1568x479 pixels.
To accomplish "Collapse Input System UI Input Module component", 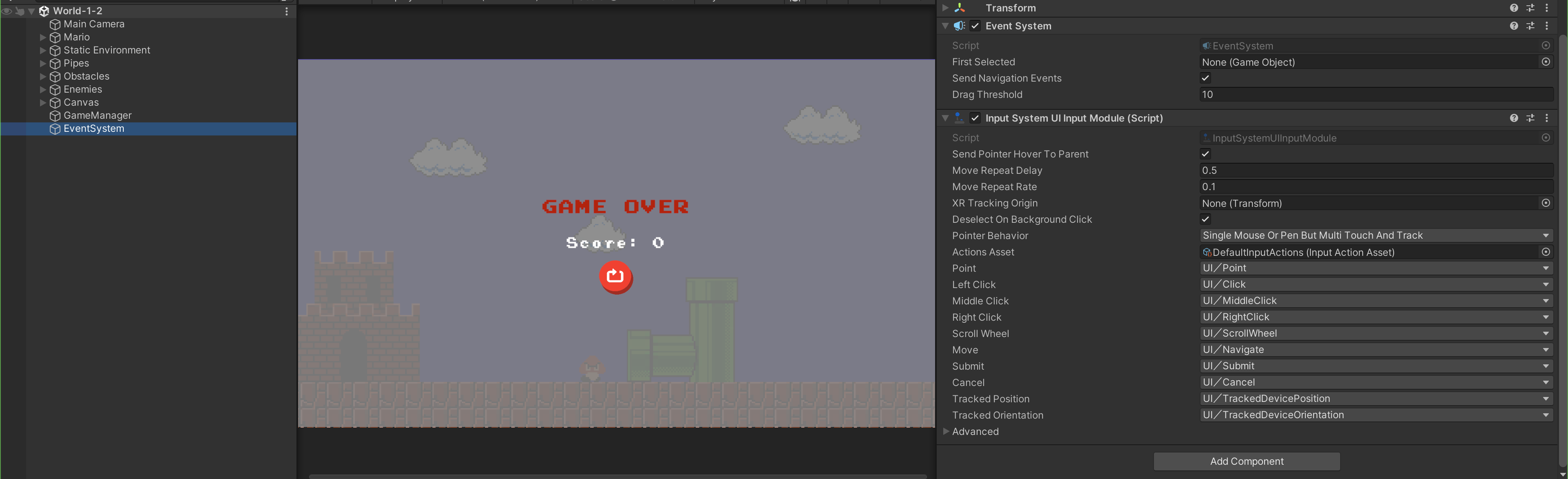I will coord(945,119).
